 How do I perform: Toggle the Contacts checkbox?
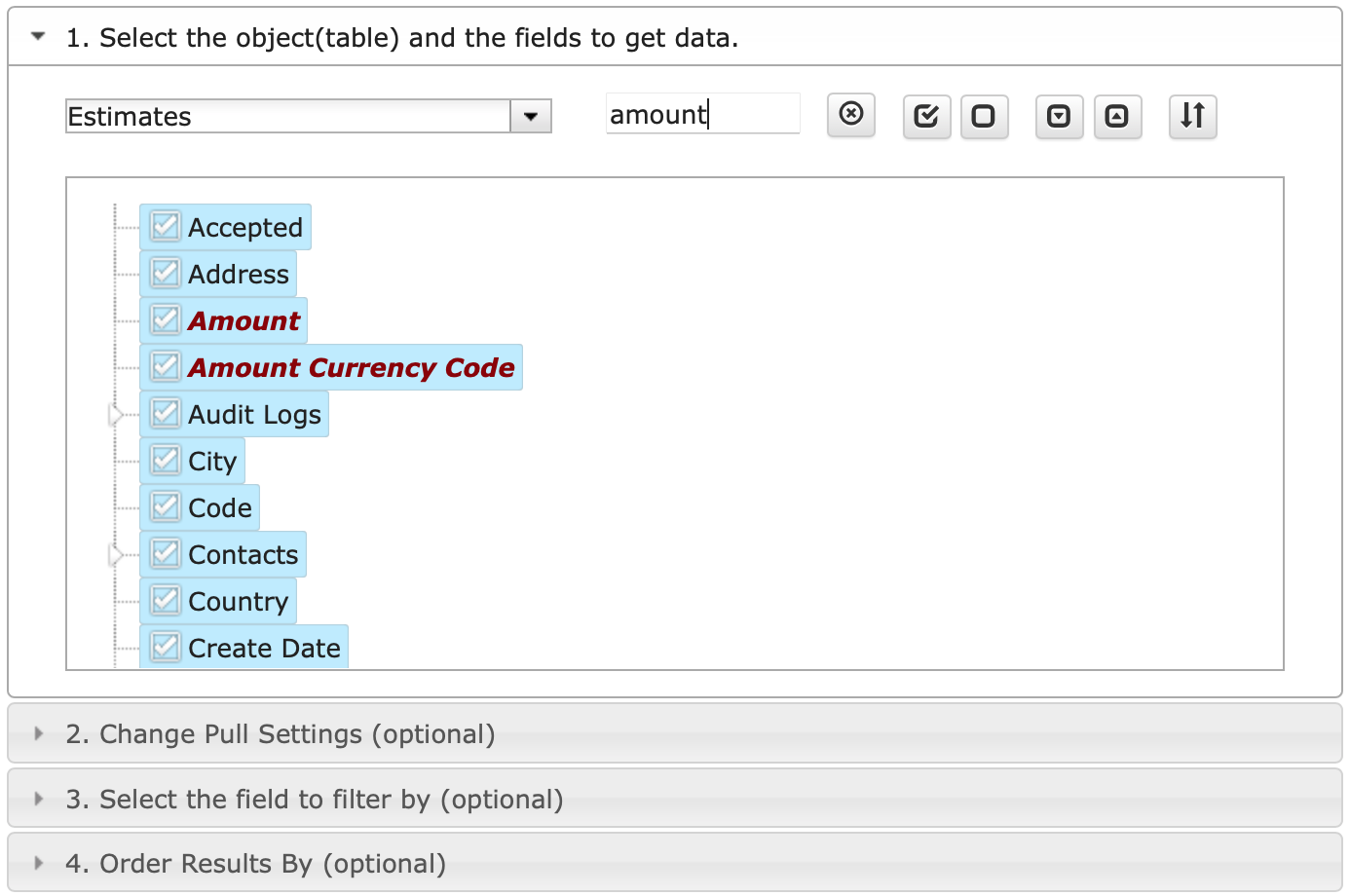166,553
